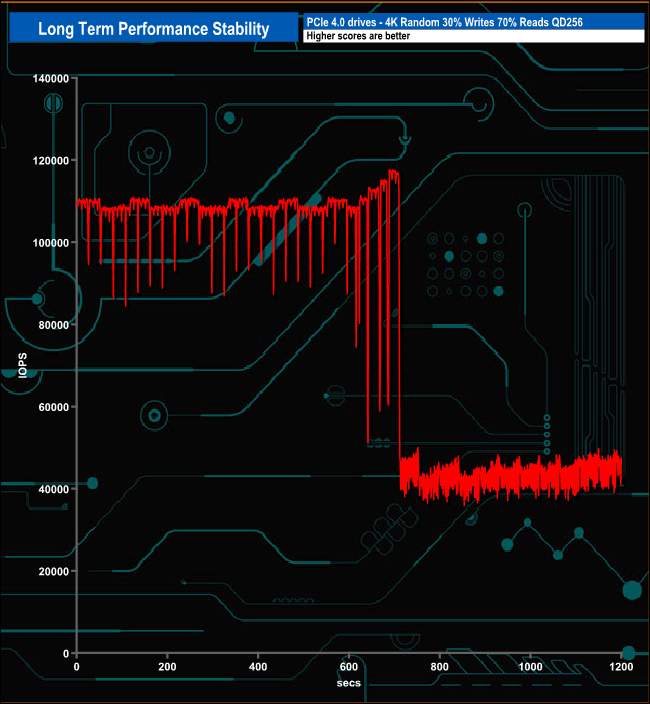Select the 600 secs x-axis tick
The width and height of the screenshot is (650, 704).
[x=349, y=667]
